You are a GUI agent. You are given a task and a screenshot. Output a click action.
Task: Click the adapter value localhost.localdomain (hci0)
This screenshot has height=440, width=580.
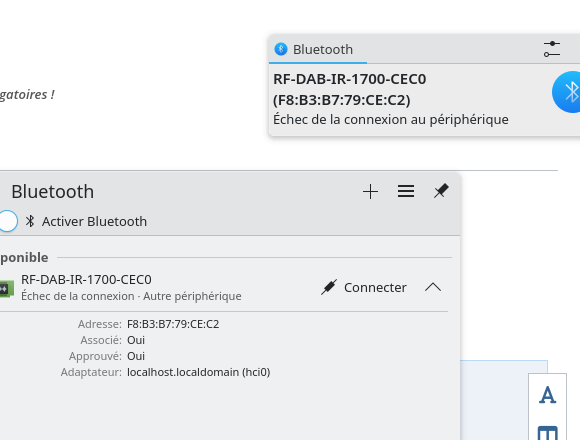click(199, 372)
